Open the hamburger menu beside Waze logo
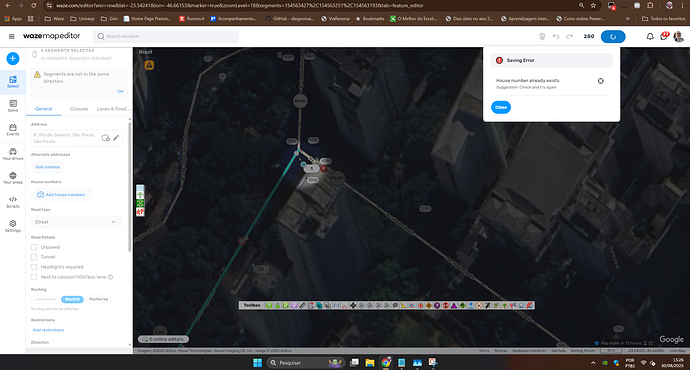The width and height of the screenshot is (690, 370). click(12, 37)
